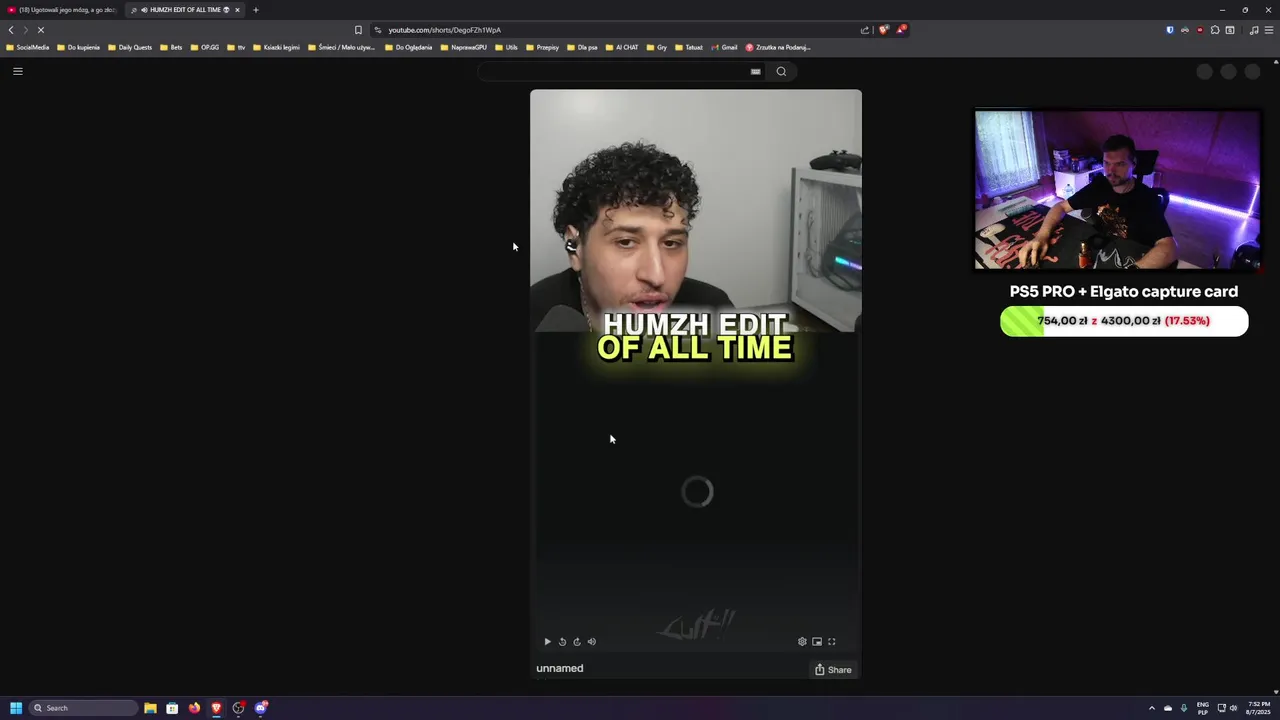Bookmark this page using the bookmark icon
Image resolution: width=1280 pixels, height=720 pixels.
point(358,30)
